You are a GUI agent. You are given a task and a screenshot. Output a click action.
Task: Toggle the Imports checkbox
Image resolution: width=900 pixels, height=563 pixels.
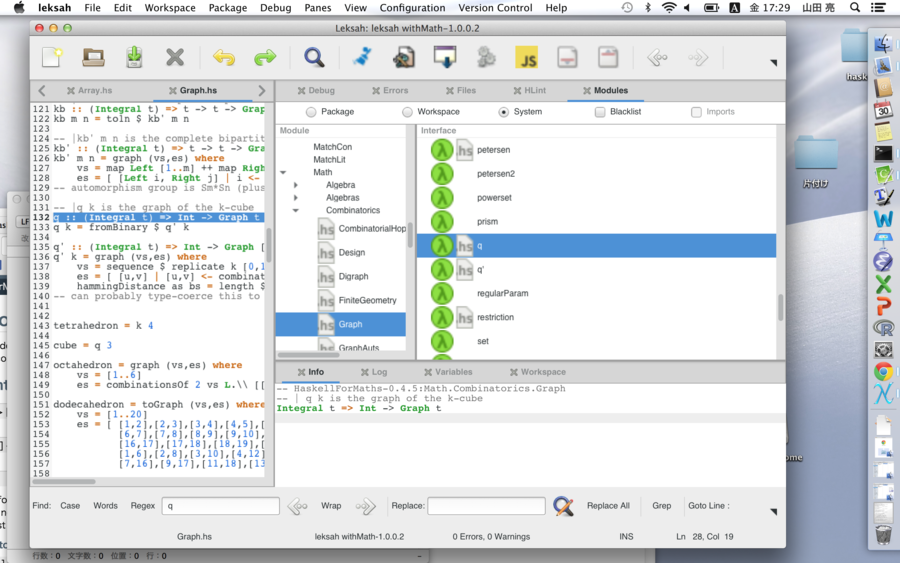tap(696, 112)
